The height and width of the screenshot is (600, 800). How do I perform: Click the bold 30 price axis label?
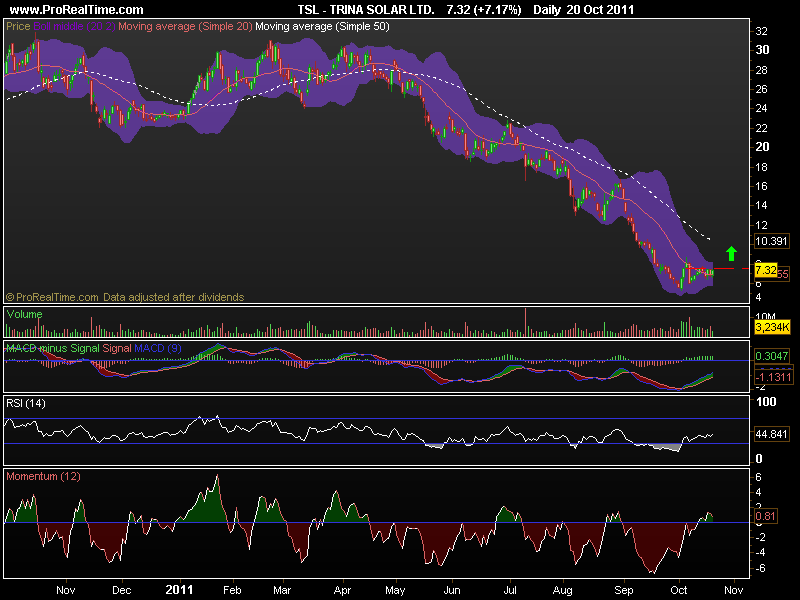762,50
